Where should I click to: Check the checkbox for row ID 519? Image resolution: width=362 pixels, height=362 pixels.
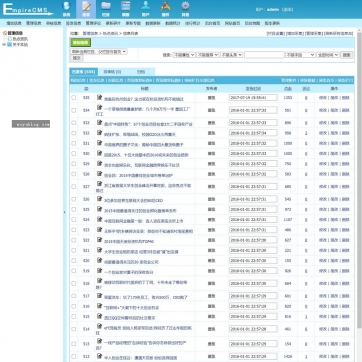coord(74,271)
